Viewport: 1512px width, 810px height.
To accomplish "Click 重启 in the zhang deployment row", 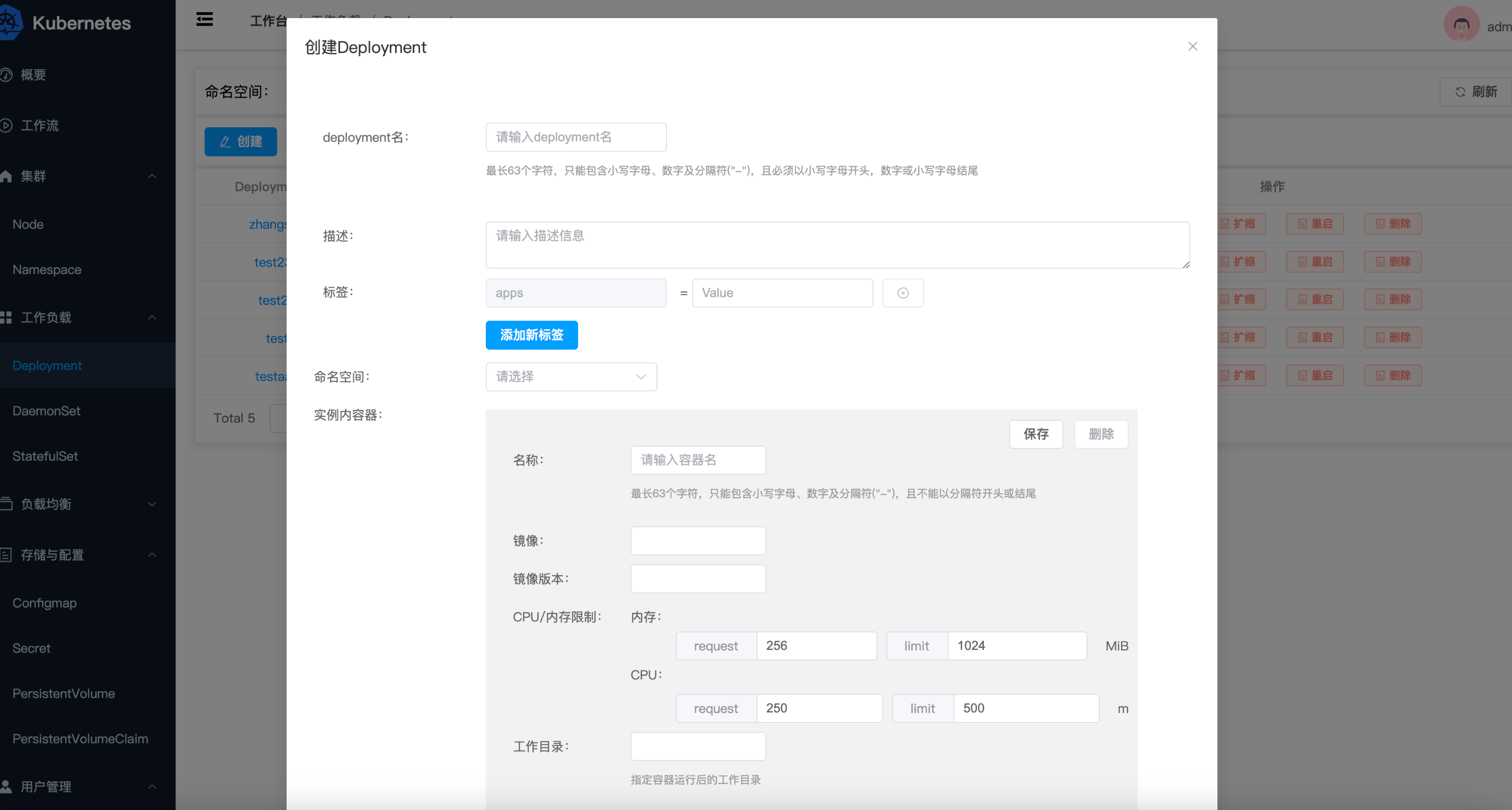I will pyautogui.click(x=1315, y=224).
